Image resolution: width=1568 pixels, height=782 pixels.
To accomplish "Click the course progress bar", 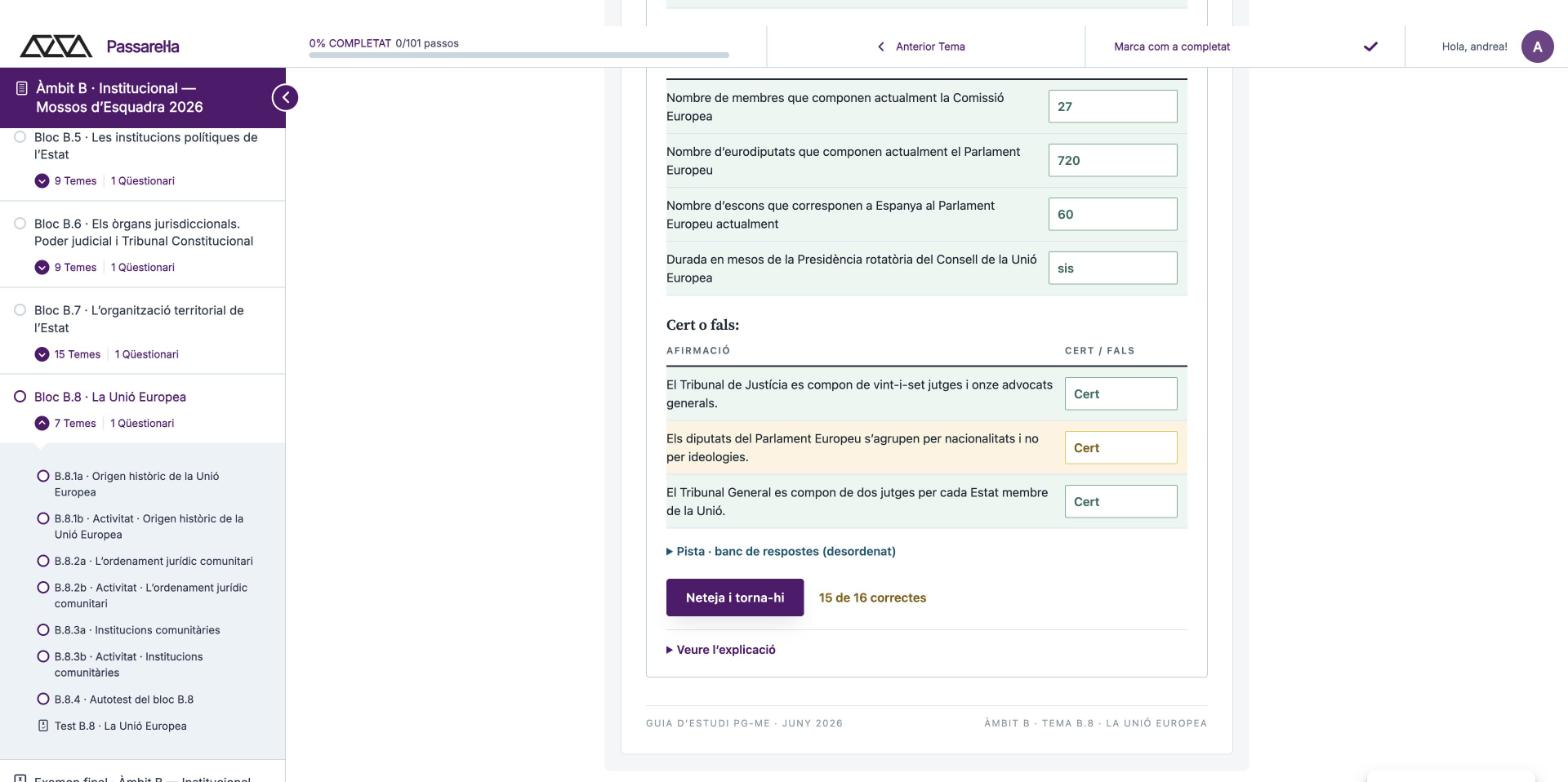I will pyautogui.click(x=519, y=55).
